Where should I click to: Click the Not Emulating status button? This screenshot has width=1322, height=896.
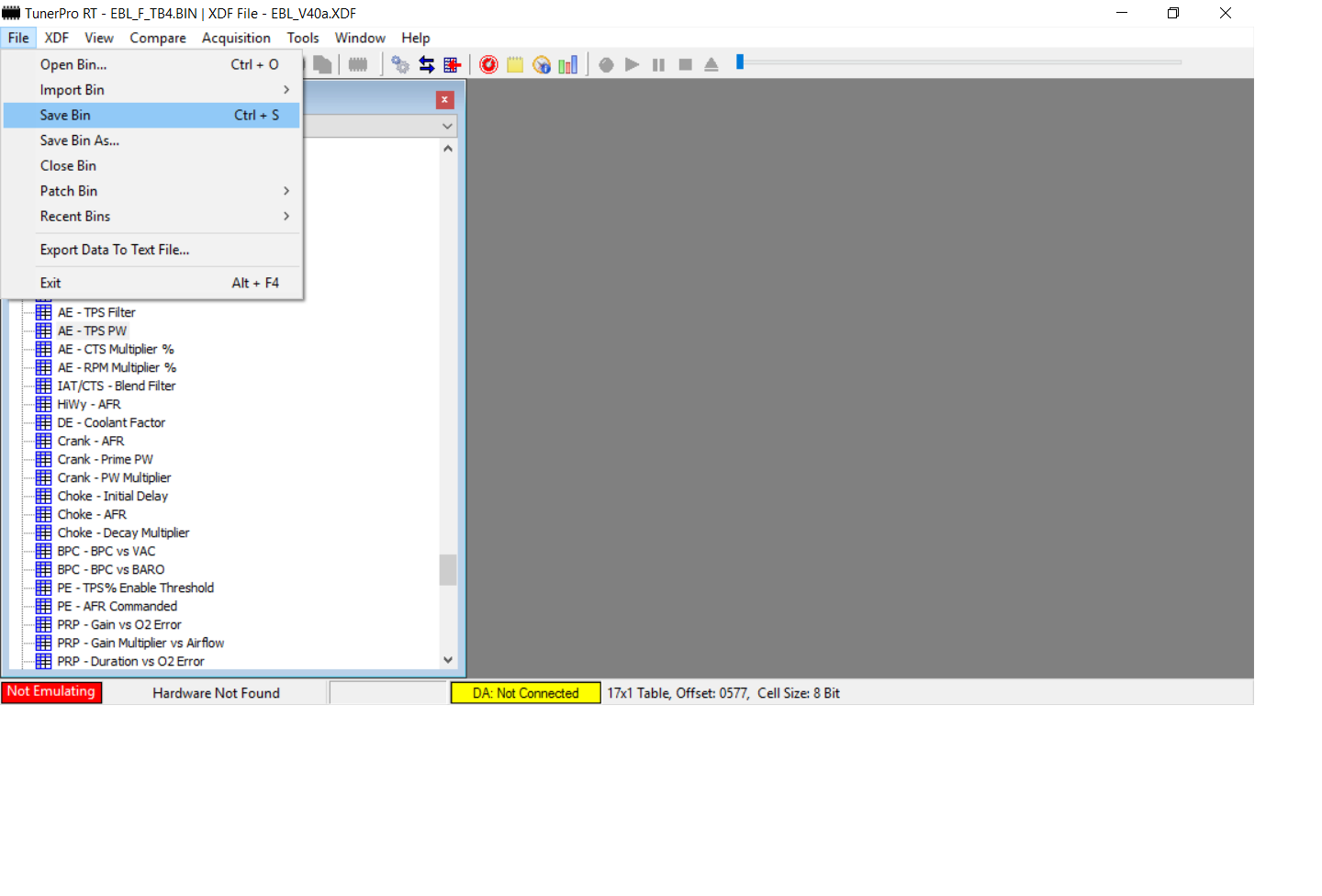pos(51,692)
